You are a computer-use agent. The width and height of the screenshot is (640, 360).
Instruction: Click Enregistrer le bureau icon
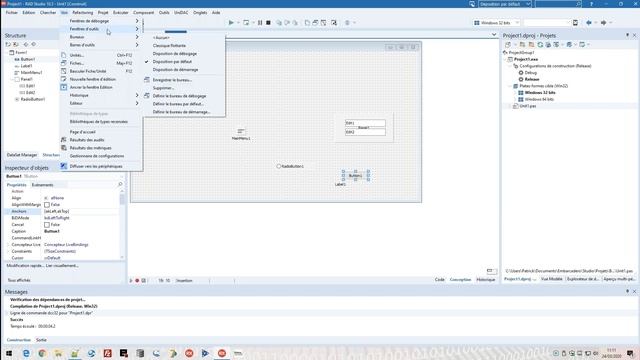[147, 80]
